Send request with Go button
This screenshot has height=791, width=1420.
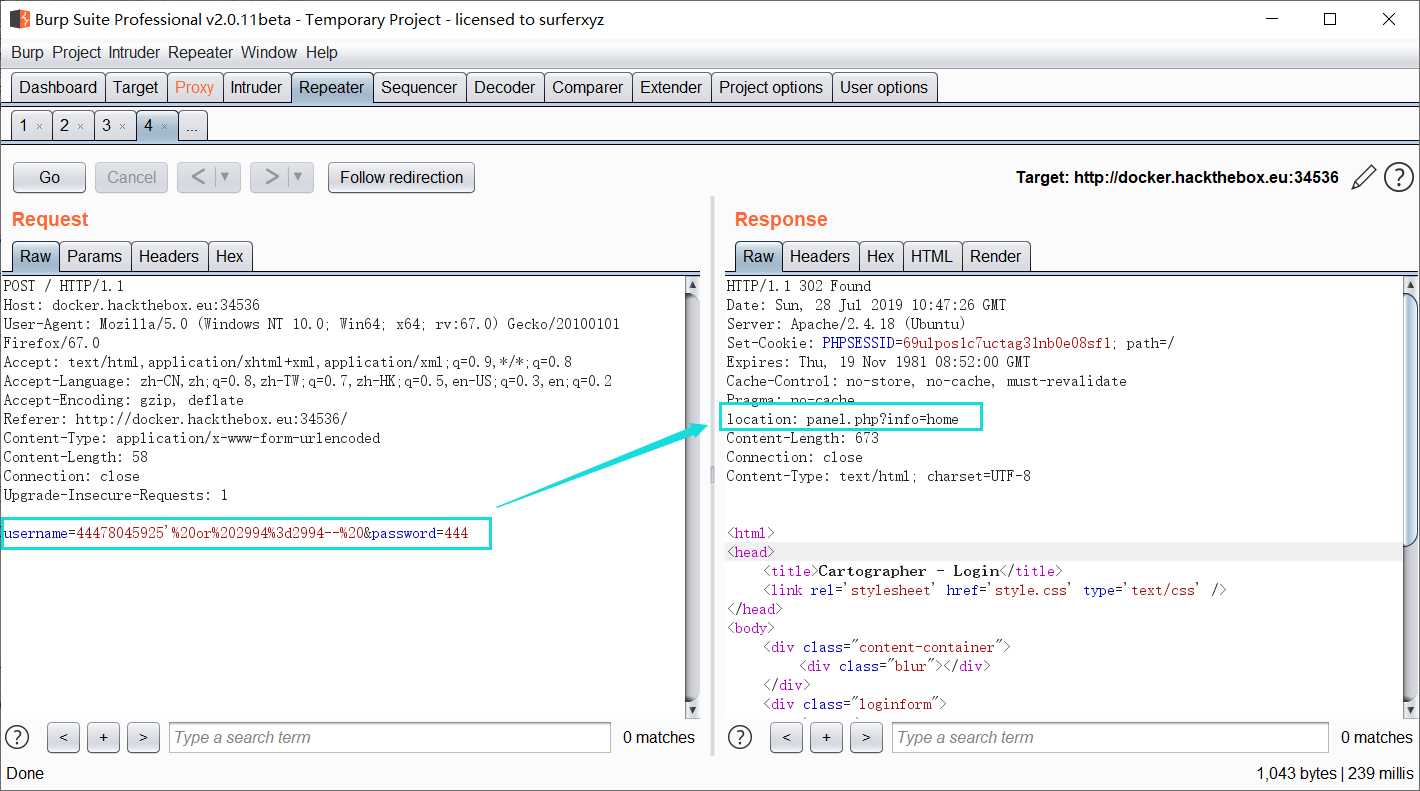point(49,177)
